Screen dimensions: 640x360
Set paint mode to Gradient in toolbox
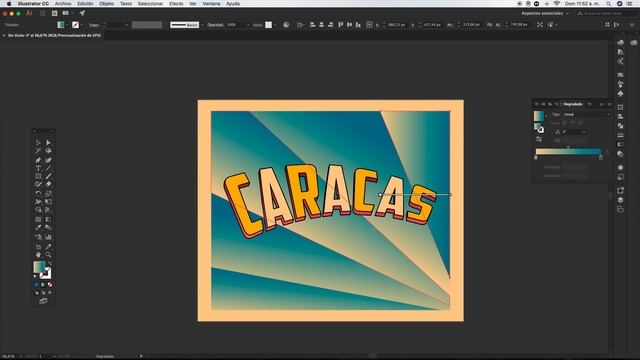click(x=43, y=284)
